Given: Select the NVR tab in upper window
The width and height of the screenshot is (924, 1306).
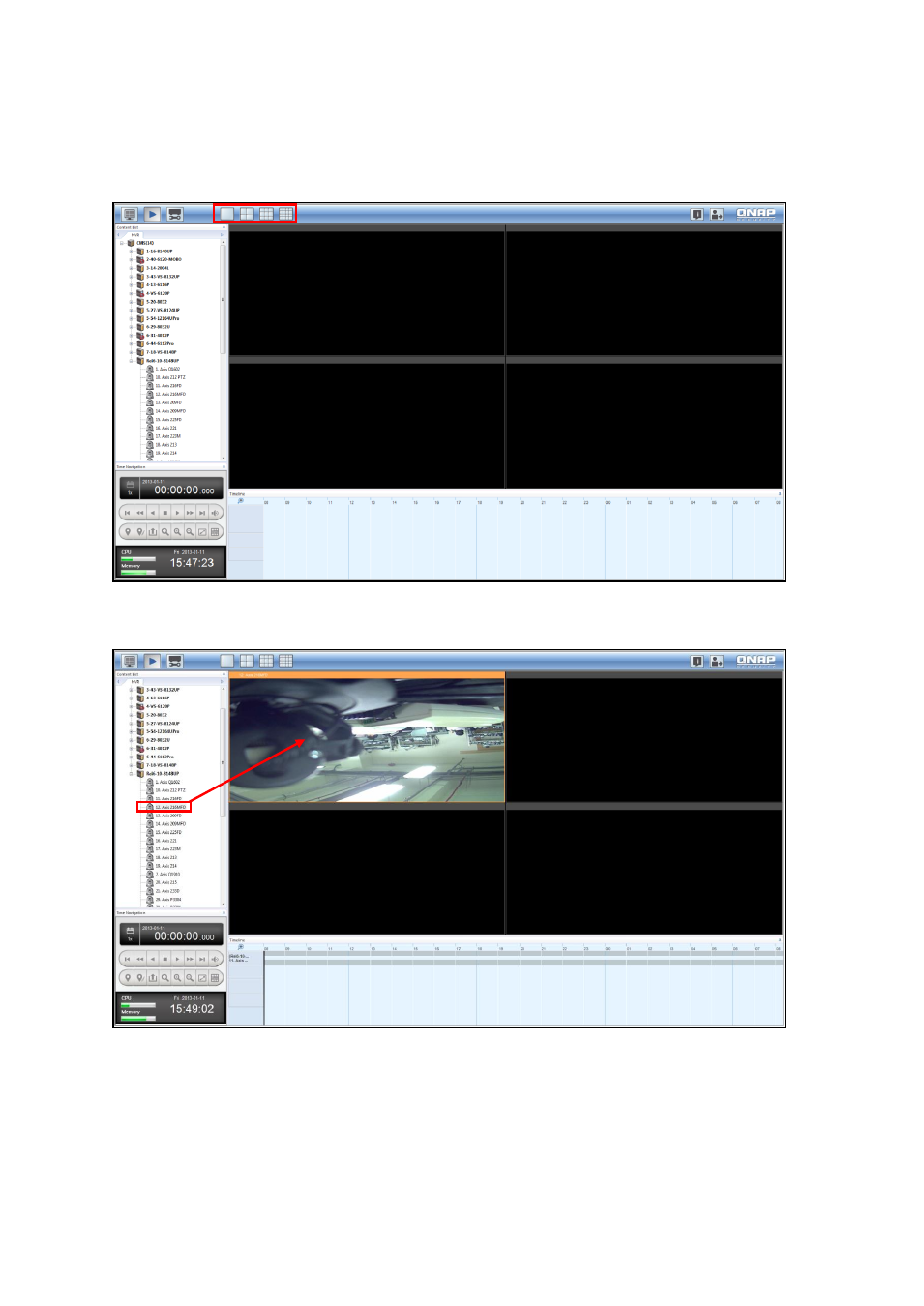Looking at the screenshot, I should [x=135, y=235].
